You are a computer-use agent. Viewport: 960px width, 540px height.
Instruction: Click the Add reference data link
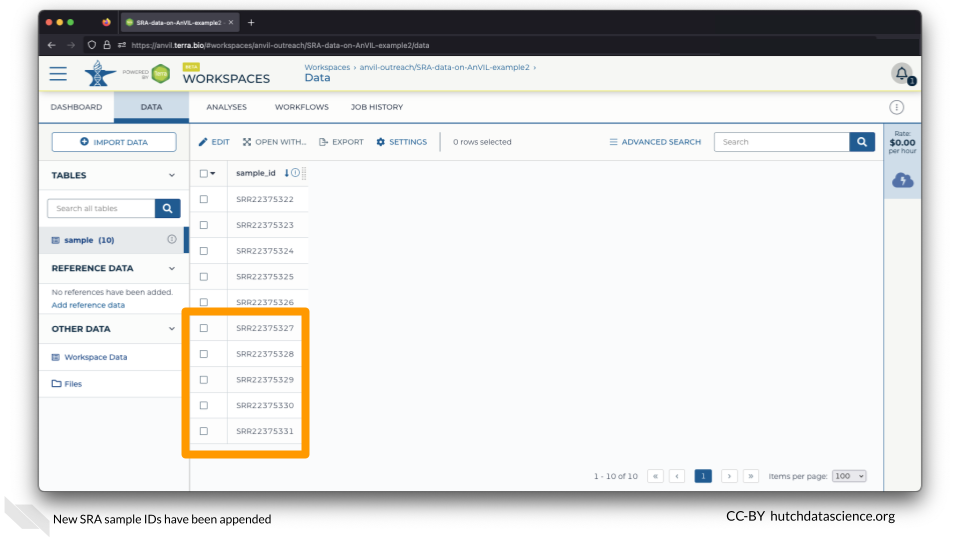88,305
